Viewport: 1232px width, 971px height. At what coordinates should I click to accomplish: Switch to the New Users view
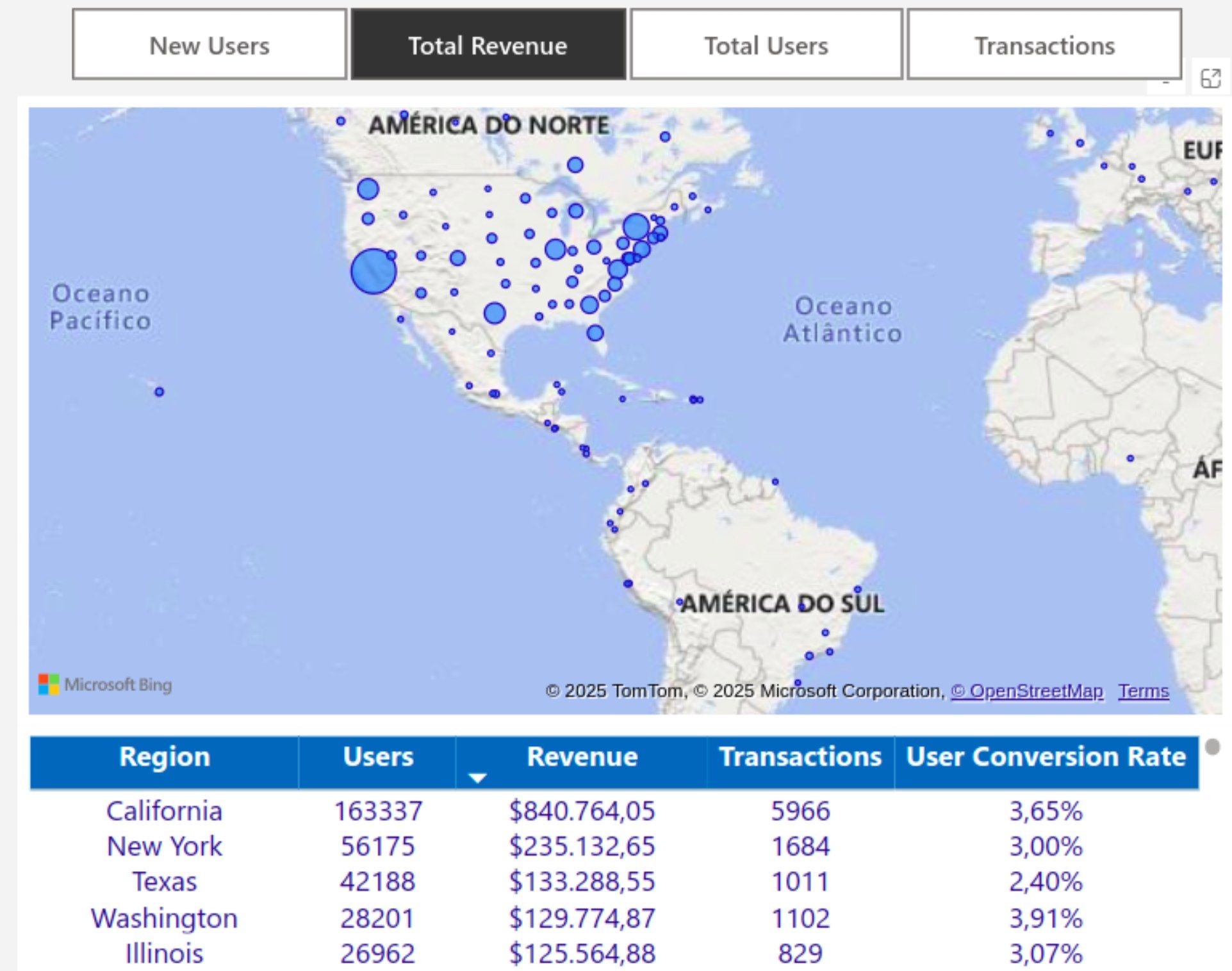[x=209, y=45]
